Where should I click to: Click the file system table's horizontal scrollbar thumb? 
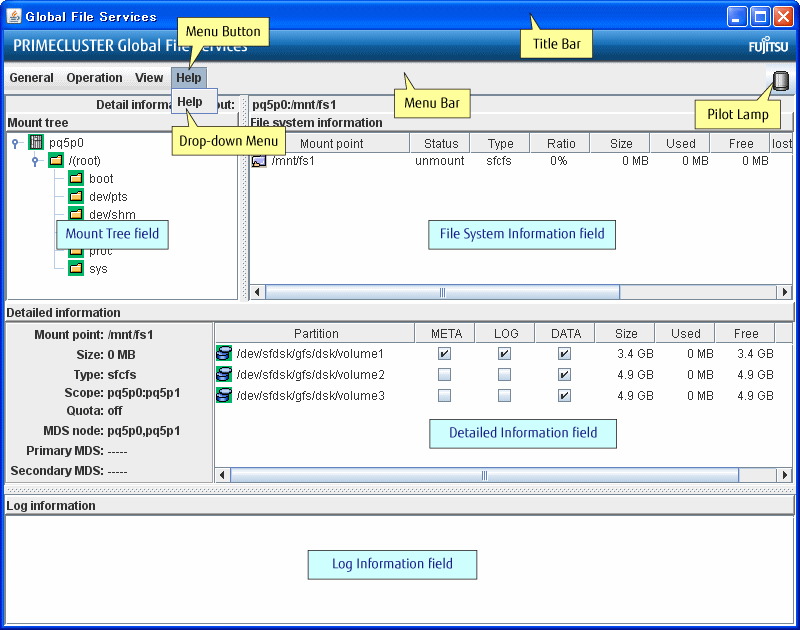[x=442, y=292]
